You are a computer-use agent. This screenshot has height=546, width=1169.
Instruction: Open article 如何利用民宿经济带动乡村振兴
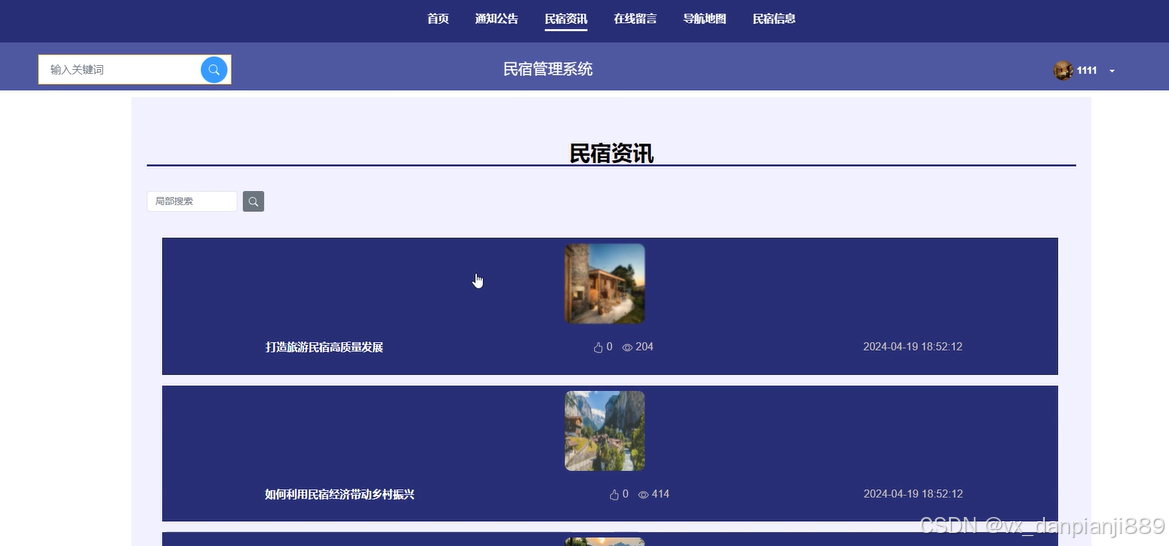(x=339, y=495)
